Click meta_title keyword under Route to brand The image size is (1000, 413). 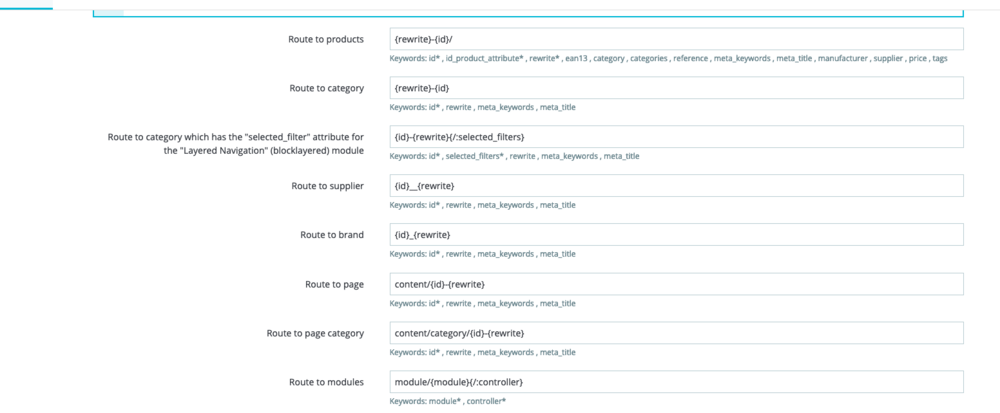pos(558,254)
